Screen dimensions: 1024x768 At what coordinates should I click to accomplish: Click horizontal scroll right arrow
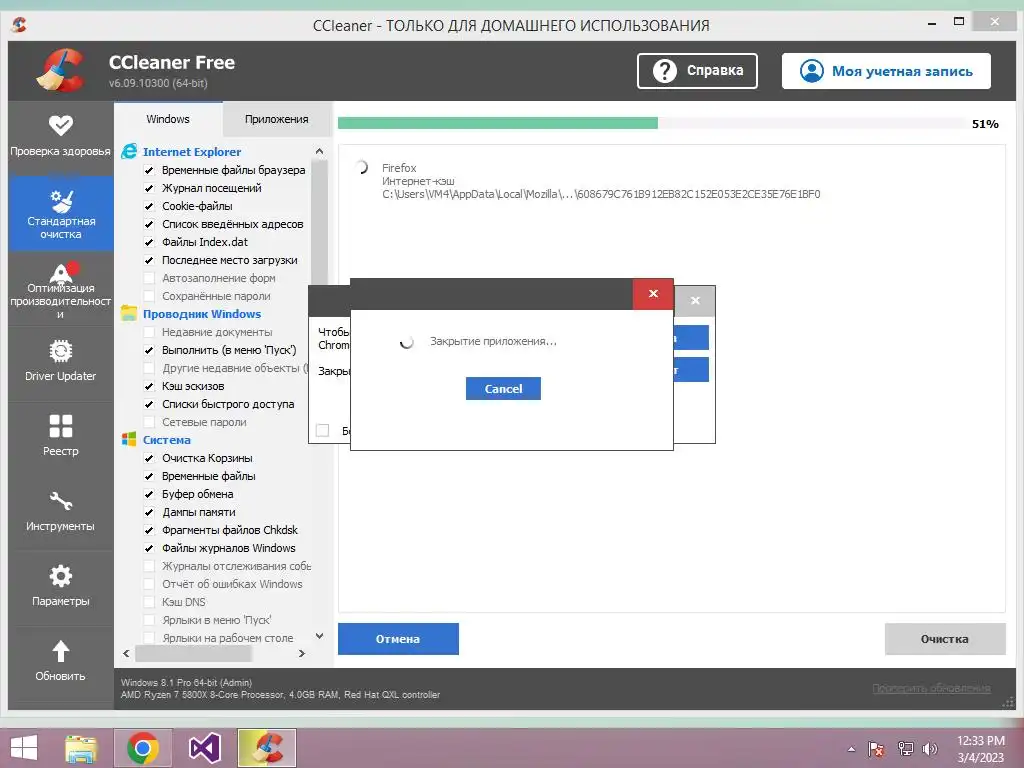click(302, 653)
